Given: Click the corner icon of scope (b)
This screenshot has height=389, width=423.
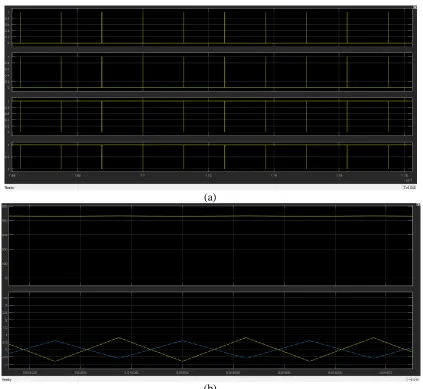Looking at the screenshot, I should point(419,205).
